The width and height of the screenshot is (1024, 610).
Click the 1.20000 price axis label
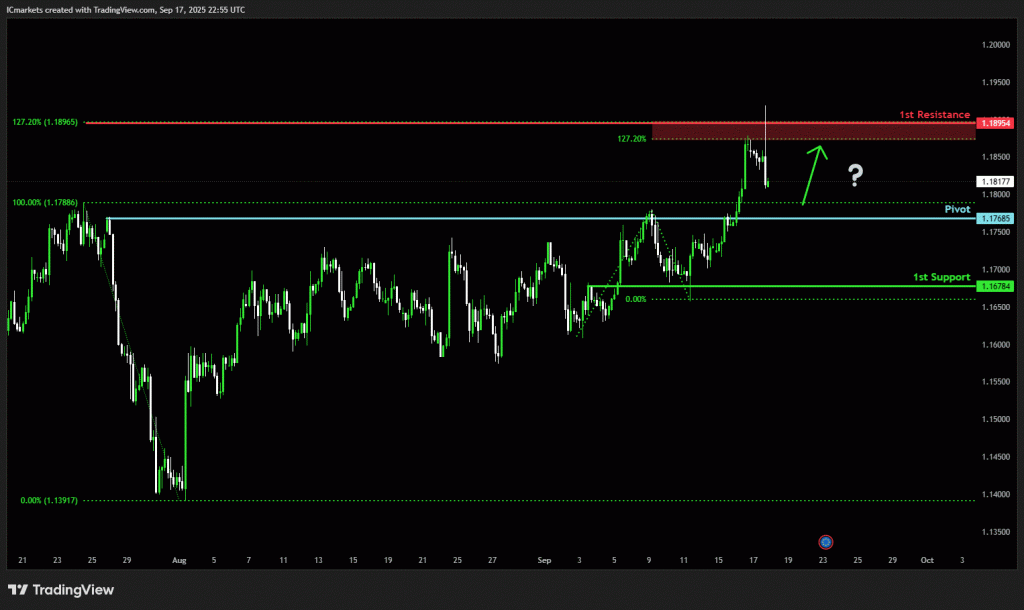point(996,45)
